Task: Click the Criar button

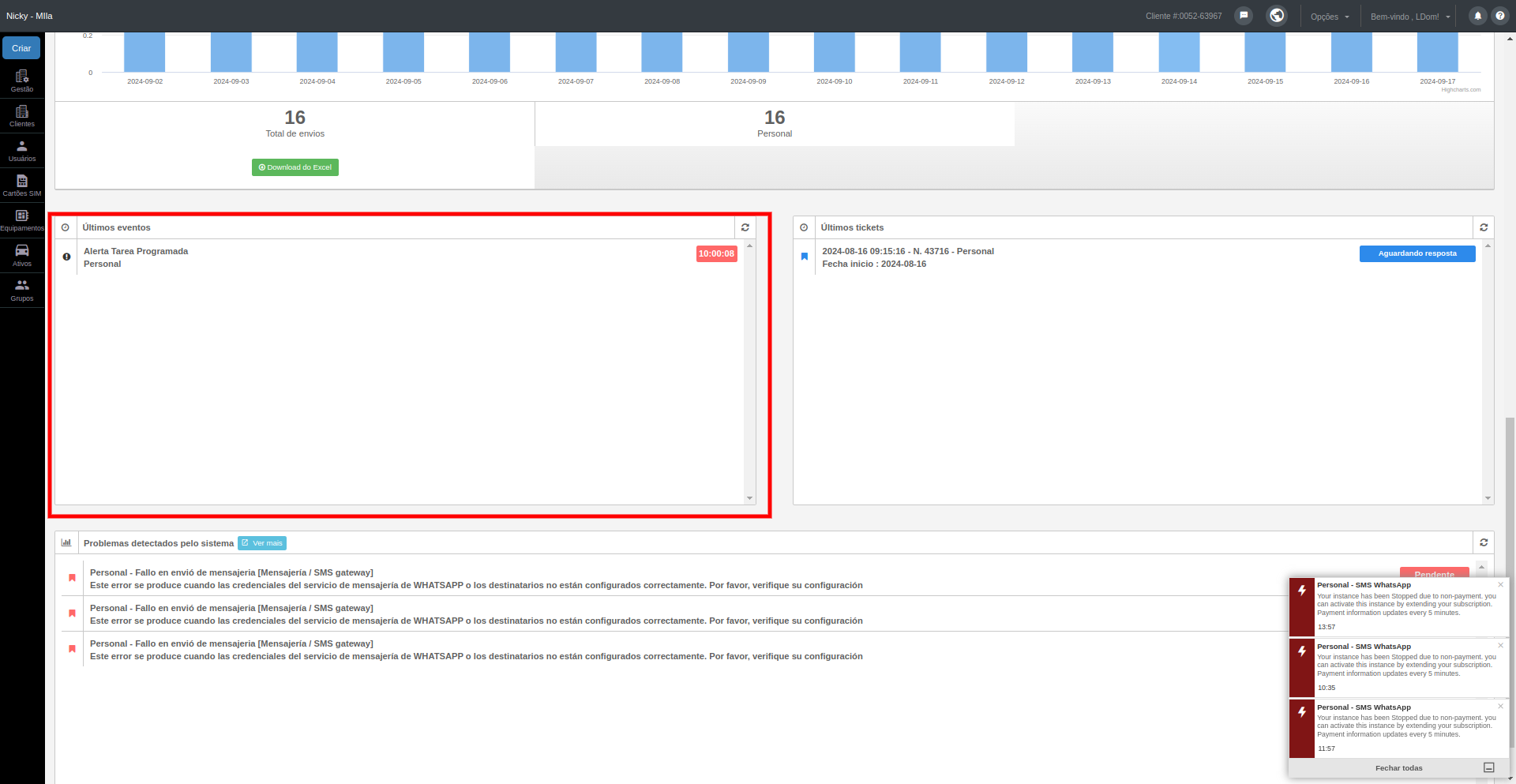Action: (21, 48)
